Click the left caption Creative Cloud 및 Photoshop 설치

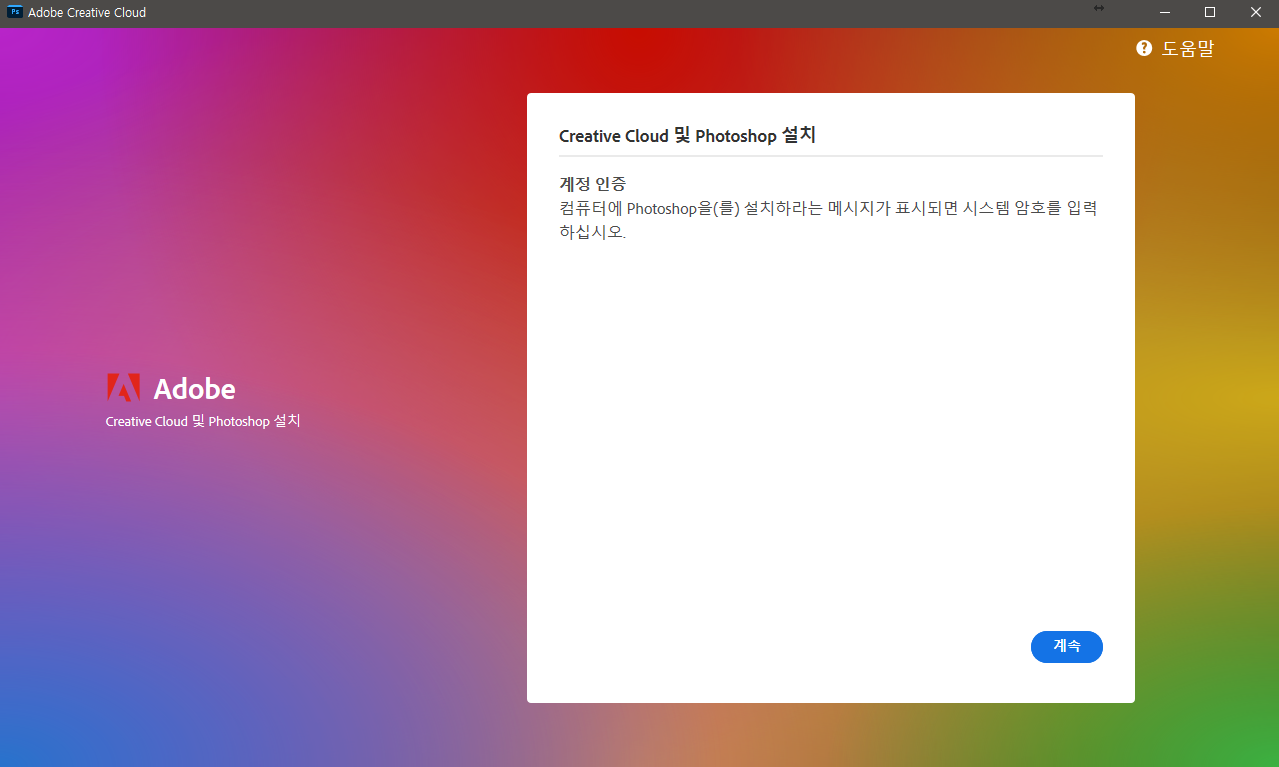(x=203, y=421)
